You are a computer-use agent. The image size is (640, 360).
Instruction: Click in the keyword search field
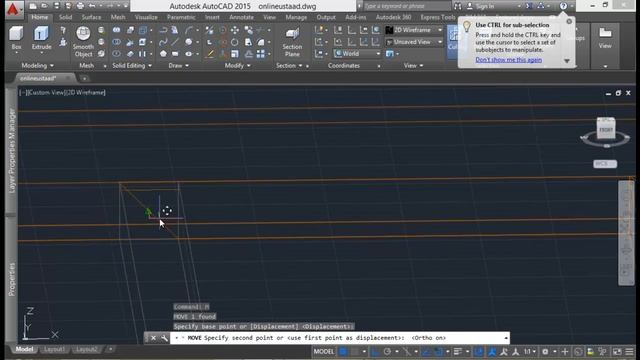[407, 6]
